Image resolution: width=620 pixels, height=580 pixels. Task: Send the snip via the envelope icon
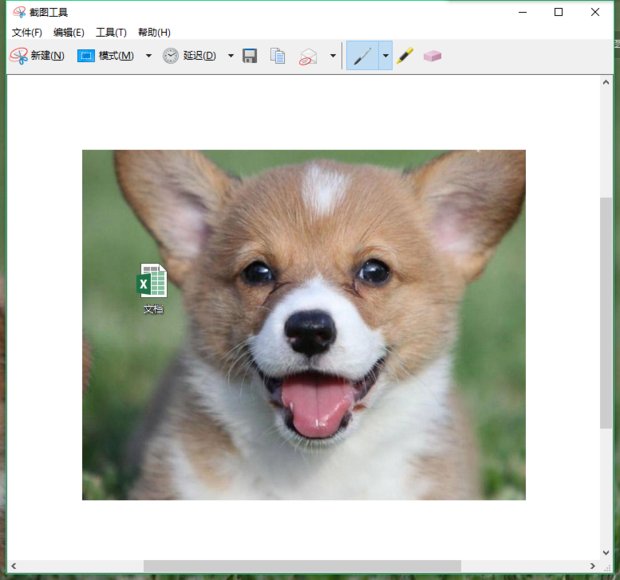point(308,56)
